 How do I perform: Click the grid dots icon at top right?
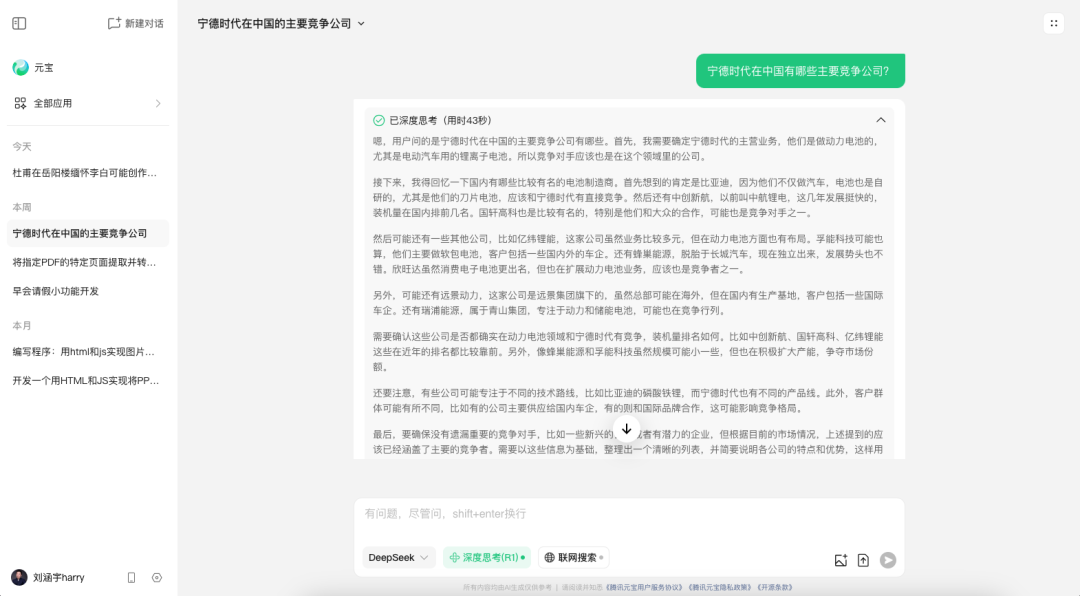pos(1054,23)
